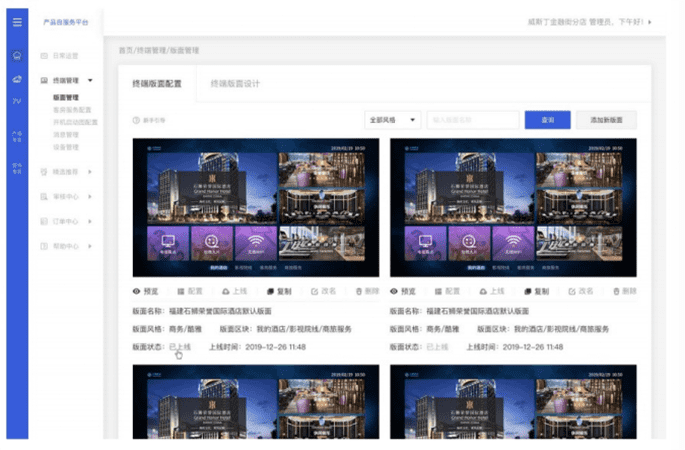Viewport: 685px width, 450px height.
Task: Click 上线 upload icon on the first card
Action: (x=226, y=291)
